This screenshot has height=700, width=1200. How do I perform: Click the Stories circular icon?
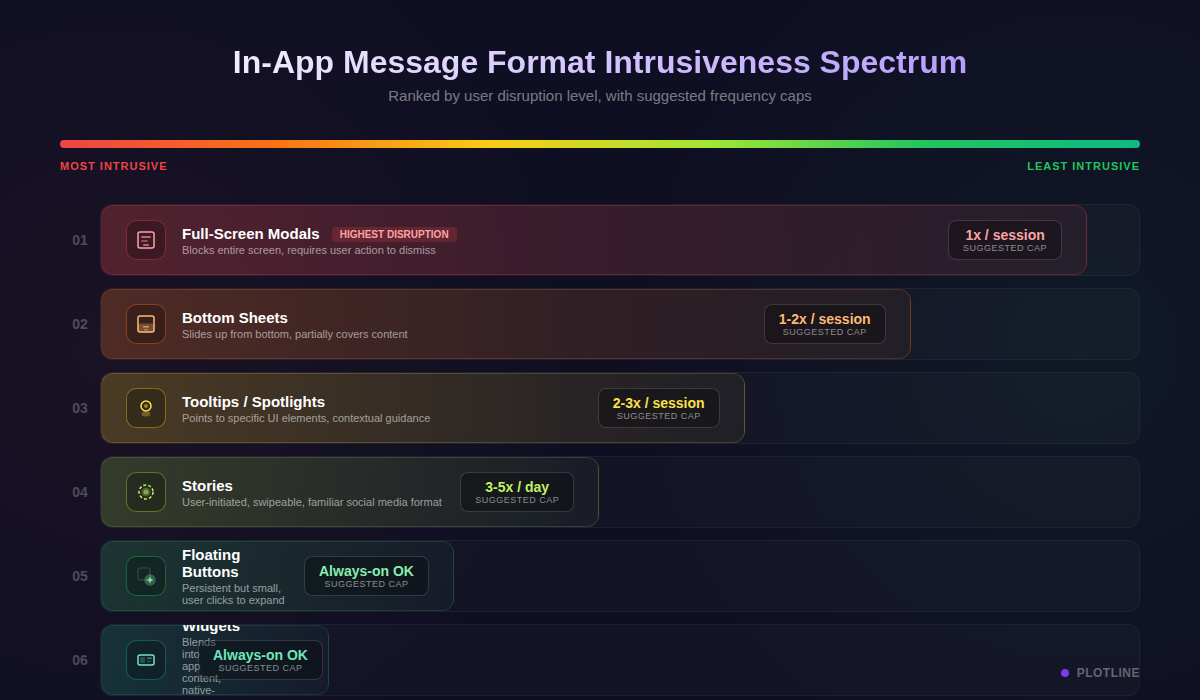pos(146,492)
